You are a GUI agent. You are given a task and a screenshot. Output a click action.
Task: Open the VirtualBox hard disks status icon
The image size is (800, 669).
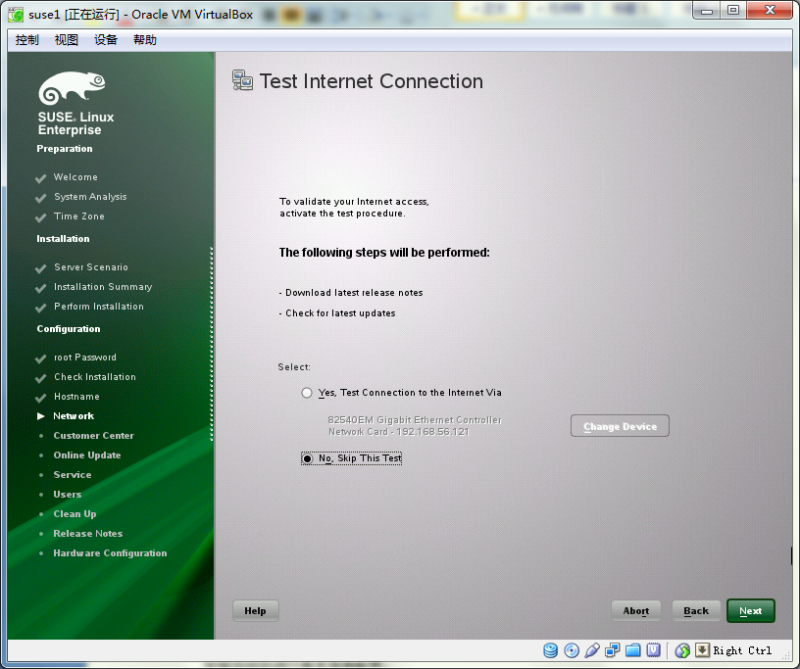coord(550,650)
